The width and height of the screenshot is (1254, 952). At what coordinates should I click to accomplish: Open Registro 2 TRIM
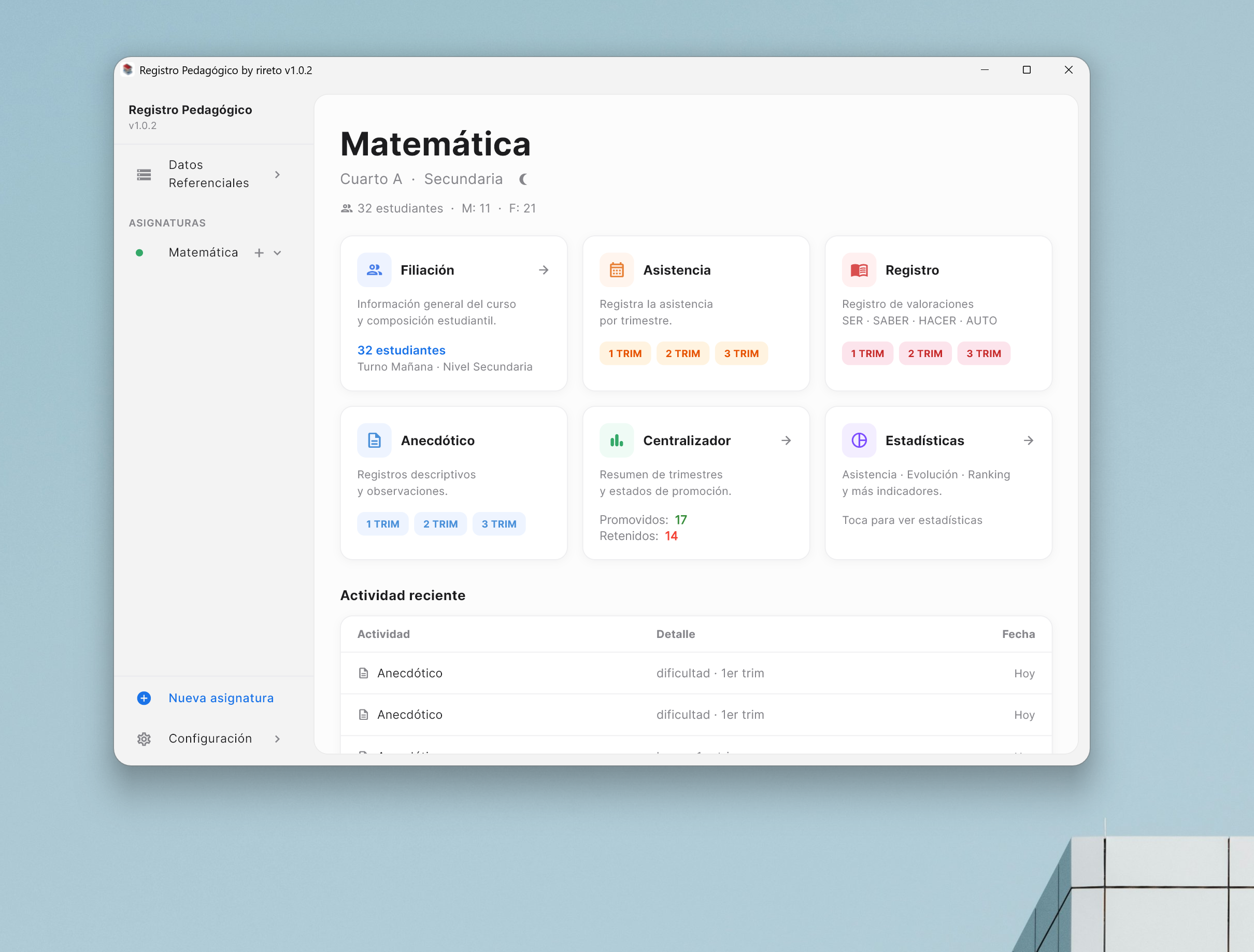pos(925,353)
